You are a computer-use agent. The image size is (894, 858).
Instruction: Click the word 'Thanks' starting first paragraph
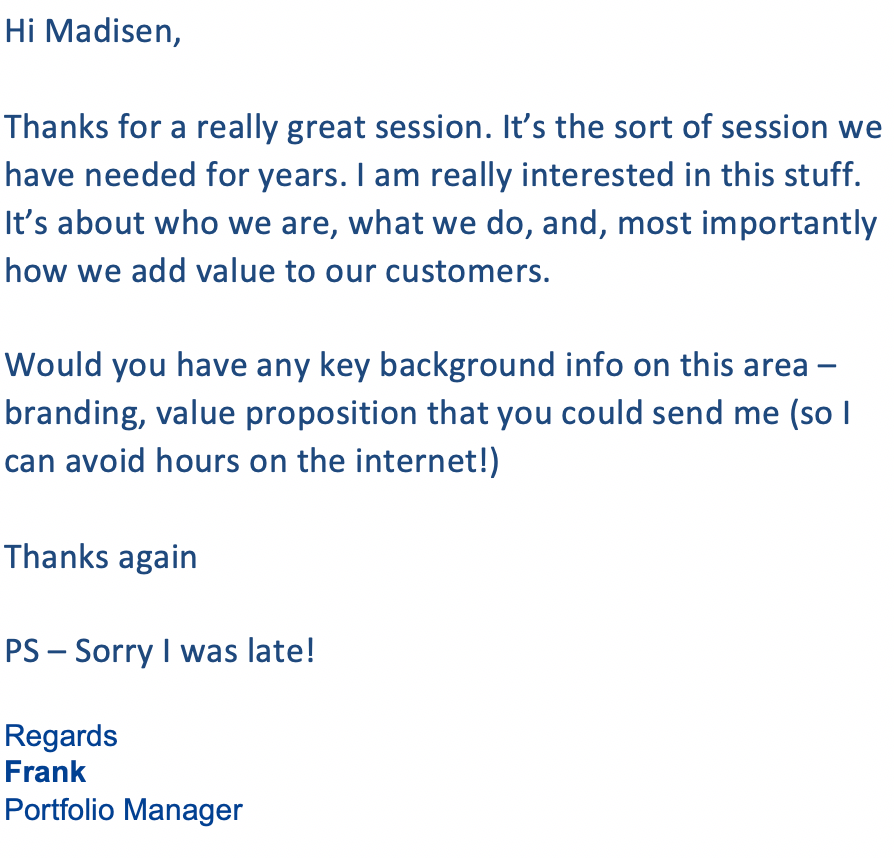pos(56,127)
